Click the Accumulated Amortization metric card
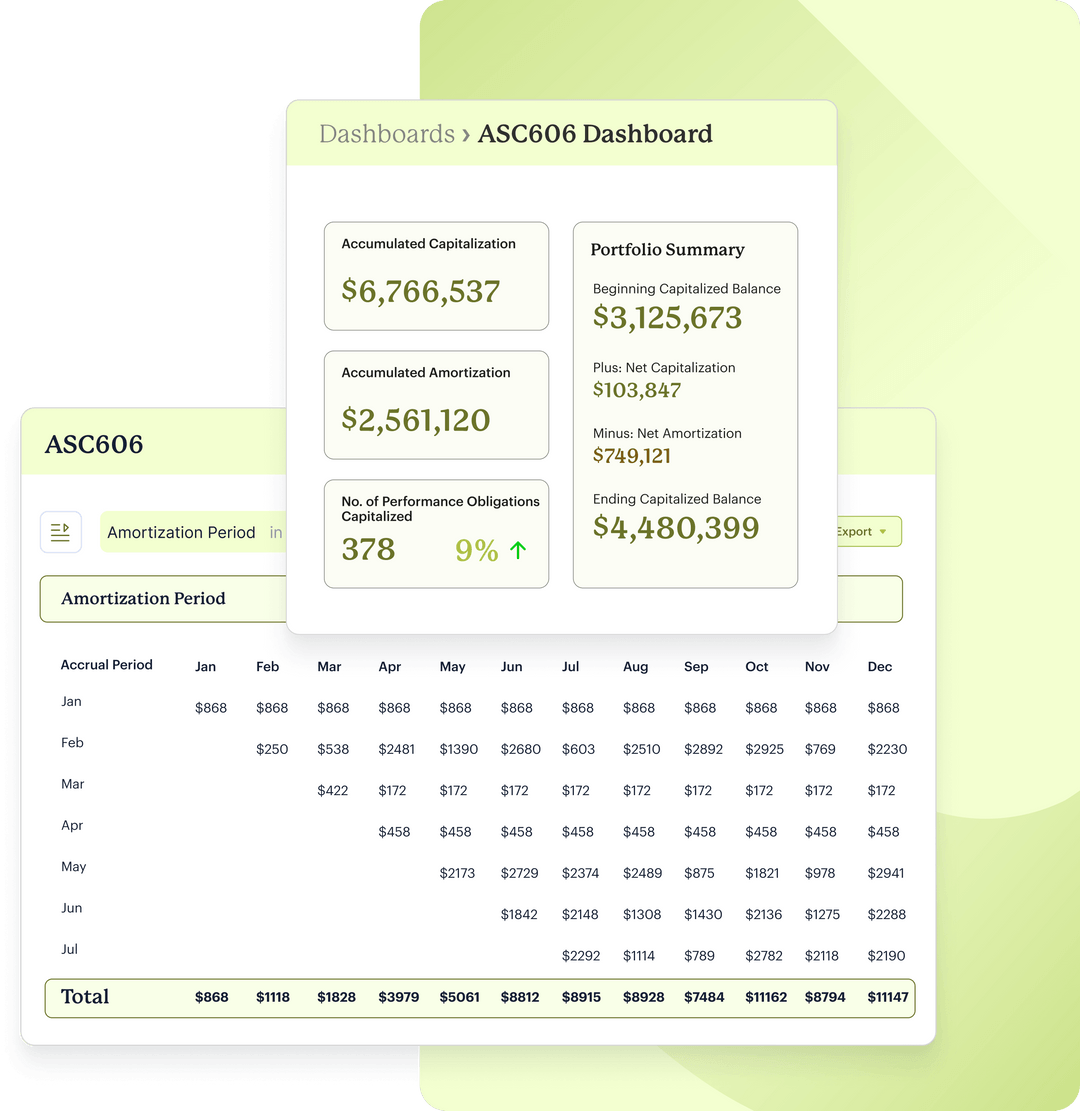Image resolution: width=1080 pixels, height=1111 pixels. click(436, 405)
